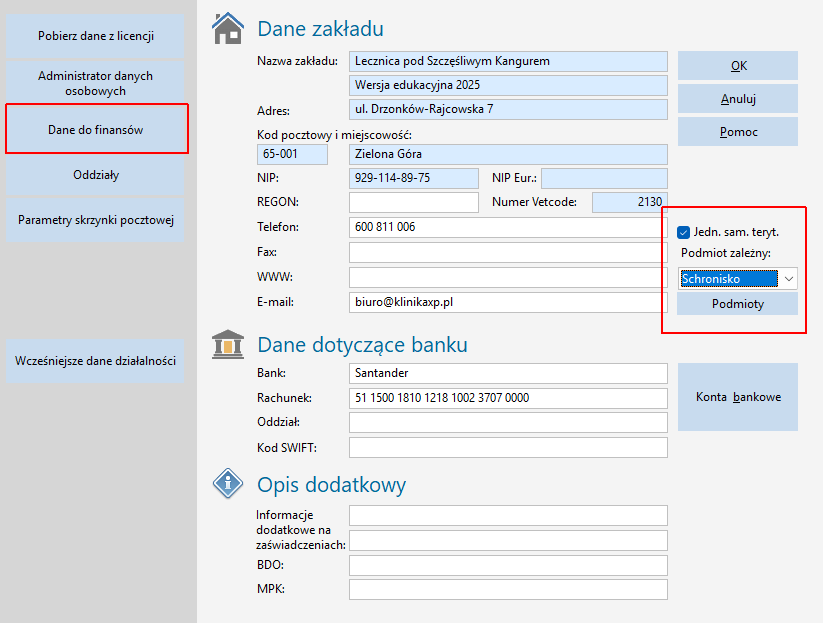The image size is (823, 623).
Task: Open Administrator danych osobowych
Action: [96, 83]
